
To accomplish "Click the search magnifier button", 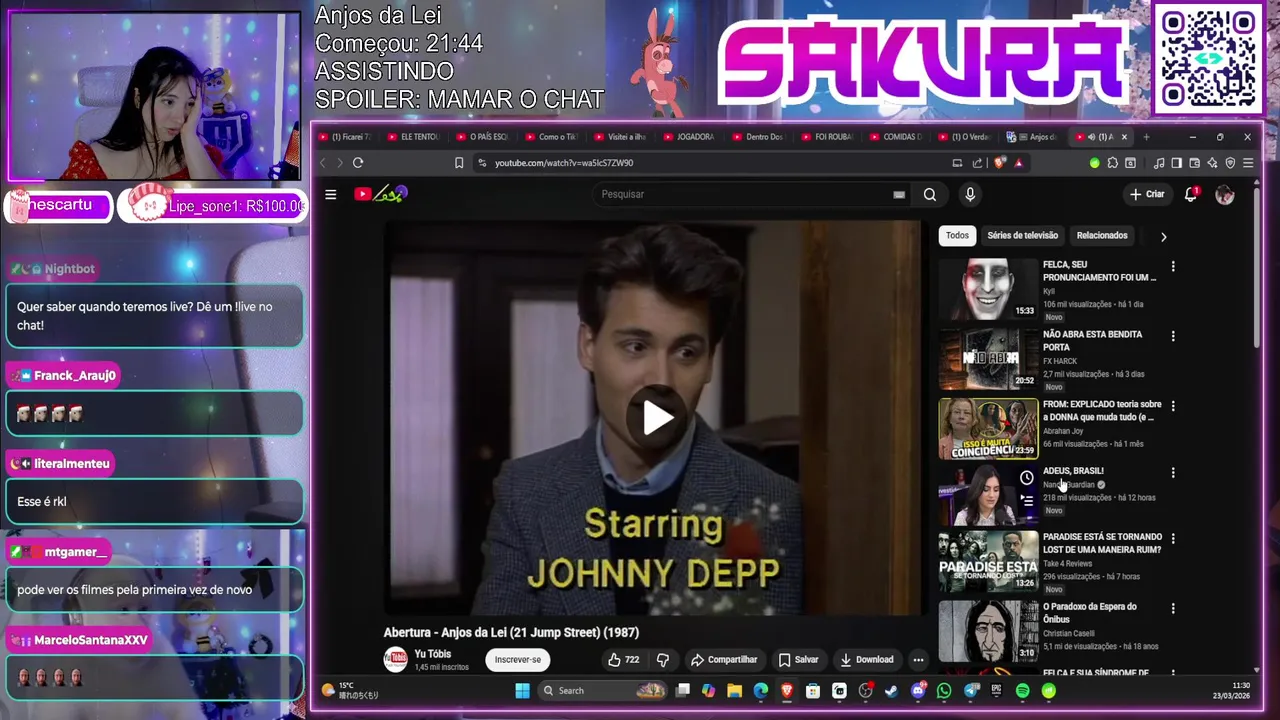I will pos(930,194).
